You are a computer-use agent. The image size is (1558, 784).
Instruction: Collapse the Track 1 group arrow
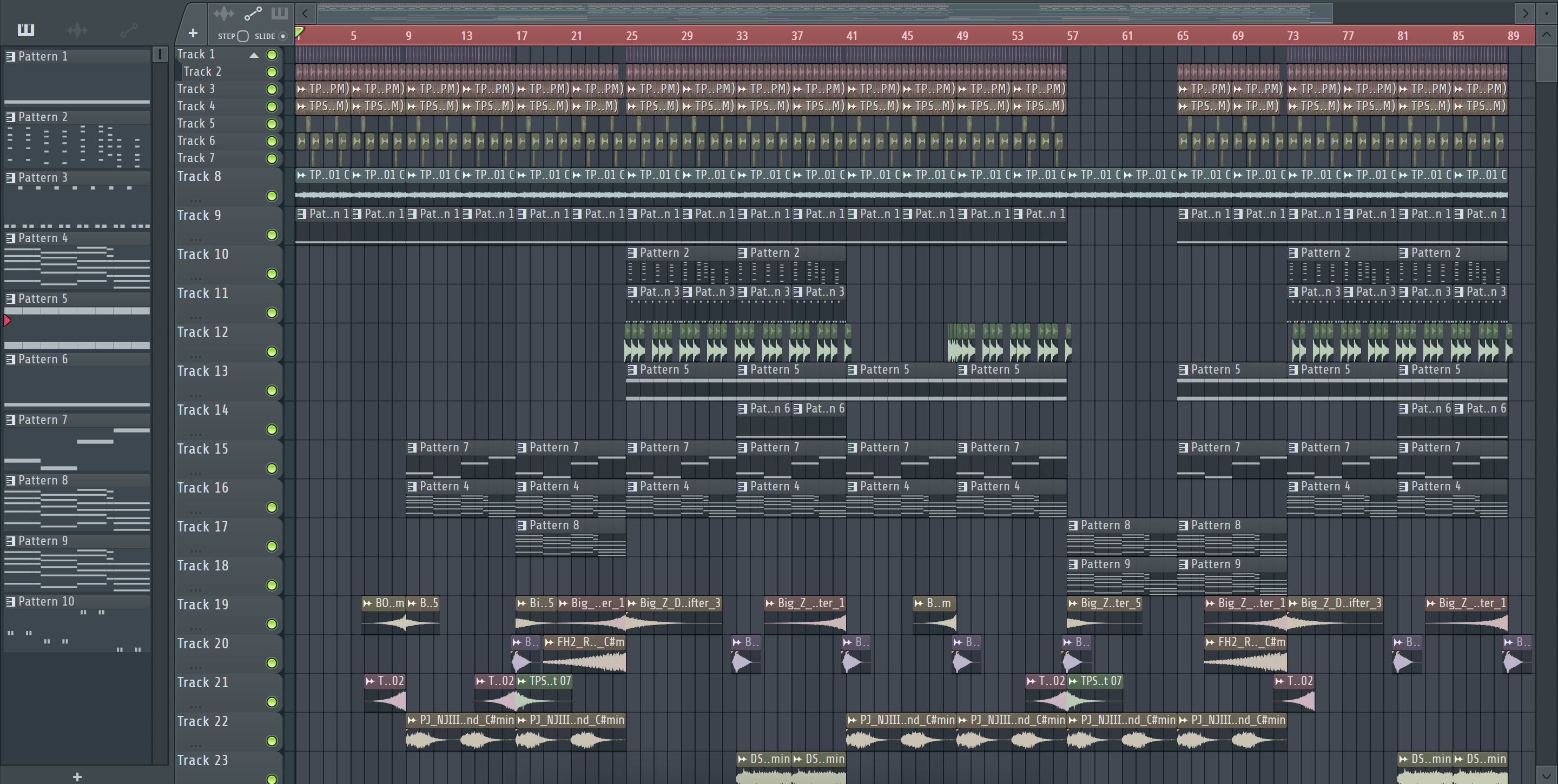[254, 55]
